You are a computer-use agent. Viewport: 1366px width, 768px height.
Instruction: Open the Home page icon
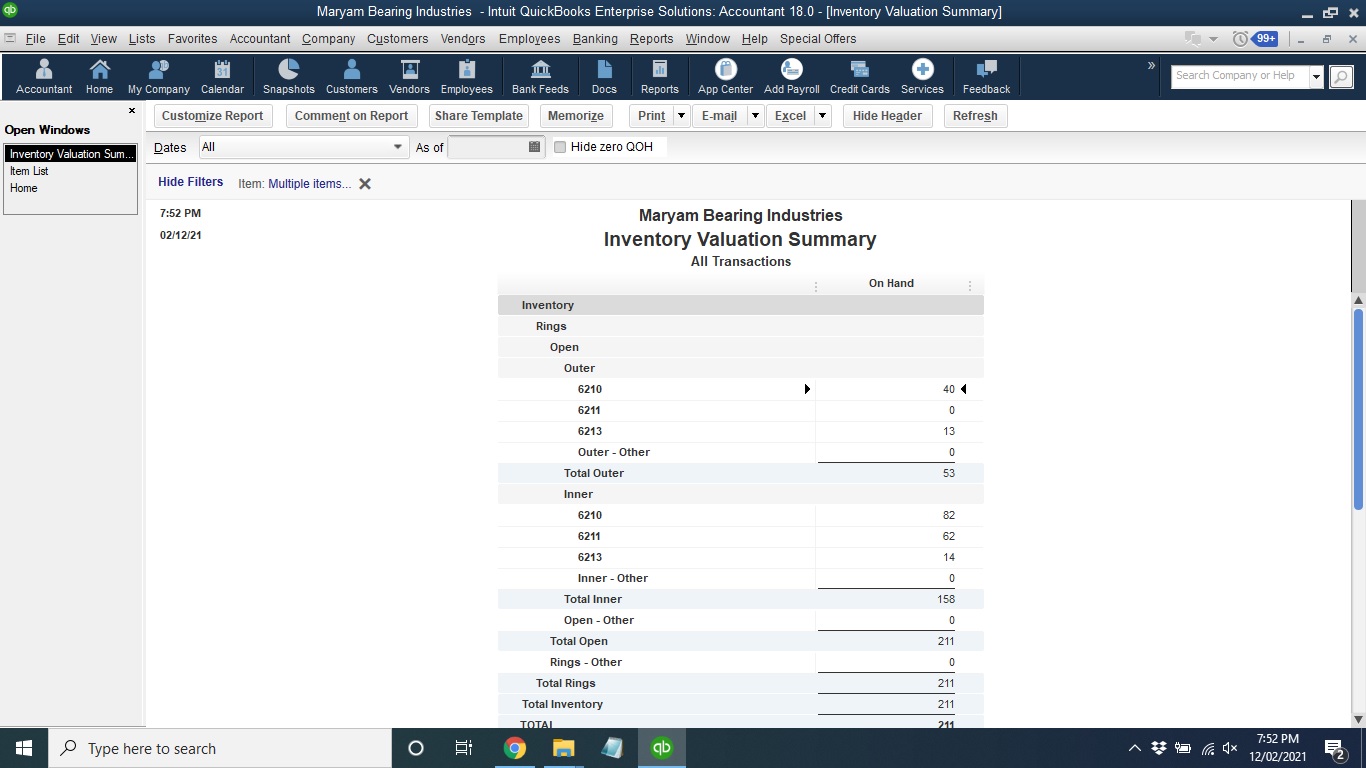tap(99, 75)
